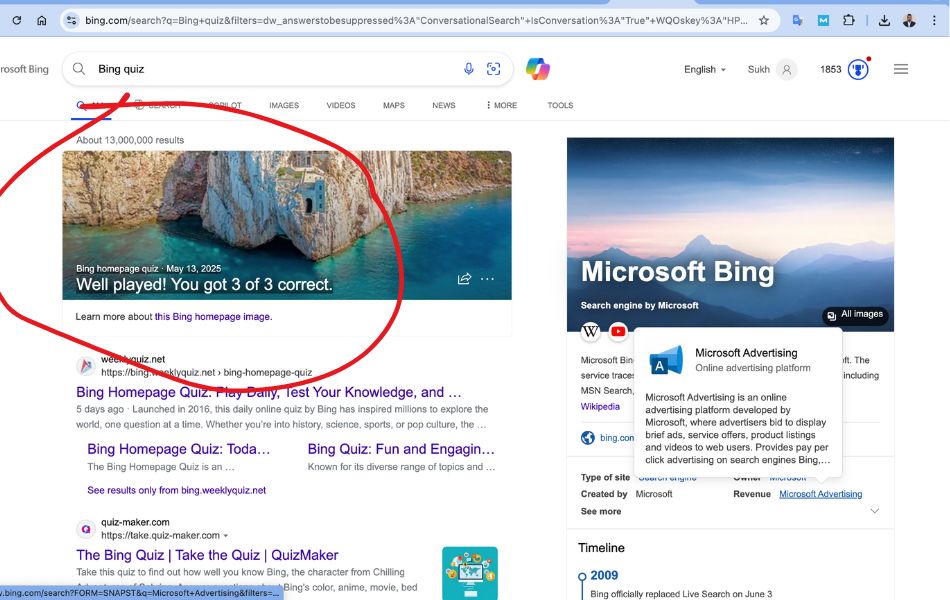Click the Bing homepage quiz coastal image
950x600 pixels.
click(x=287, y=225)
